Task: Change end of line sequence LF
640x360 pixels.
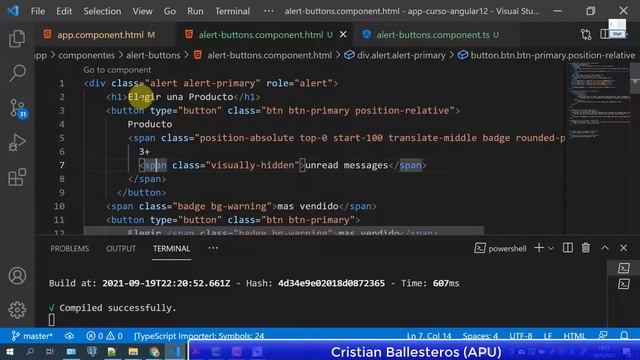Action: [x=548, y=336]
